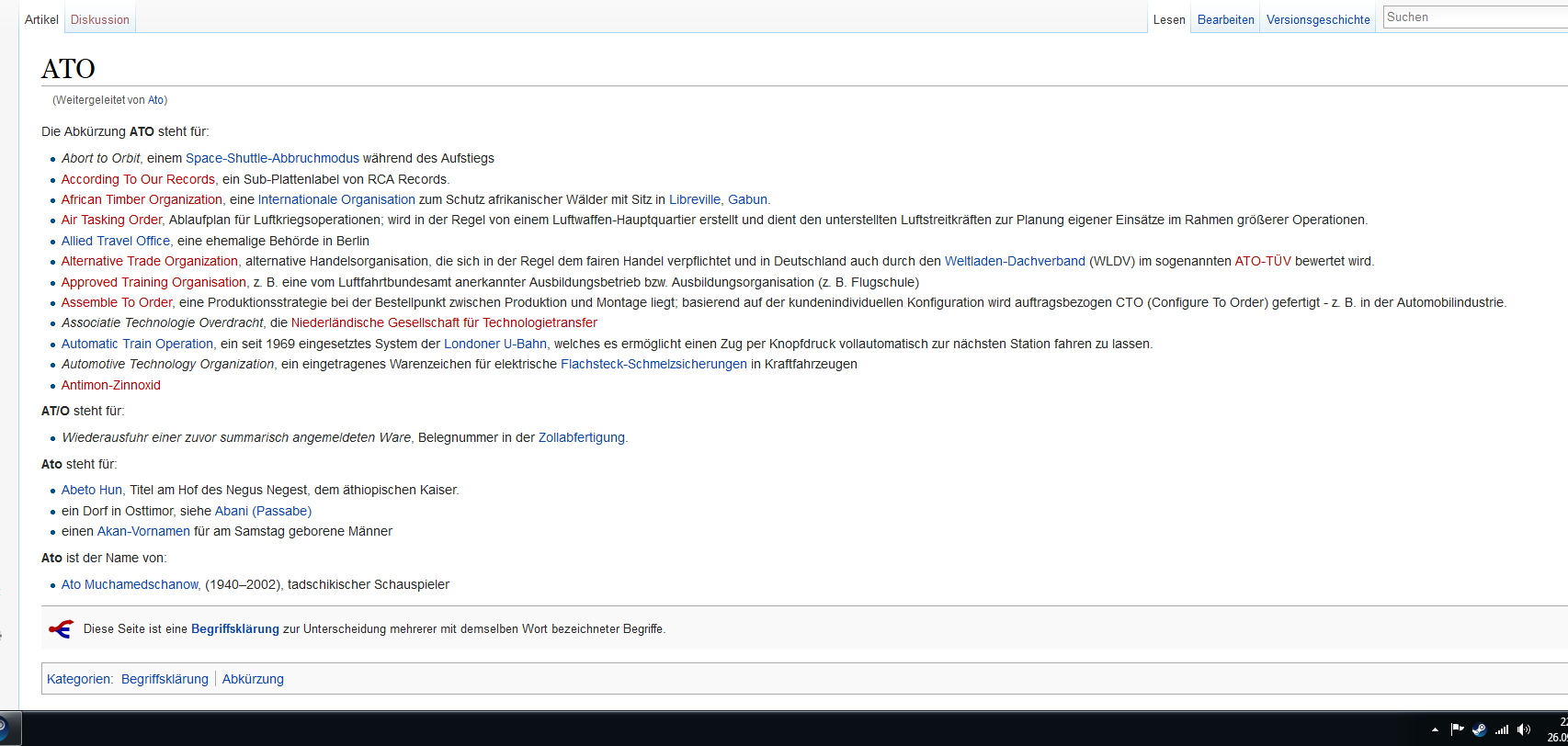Screen dimensions: 1568x746
Task: Open the Begriffsklärung category link
Action: [165, 679]
